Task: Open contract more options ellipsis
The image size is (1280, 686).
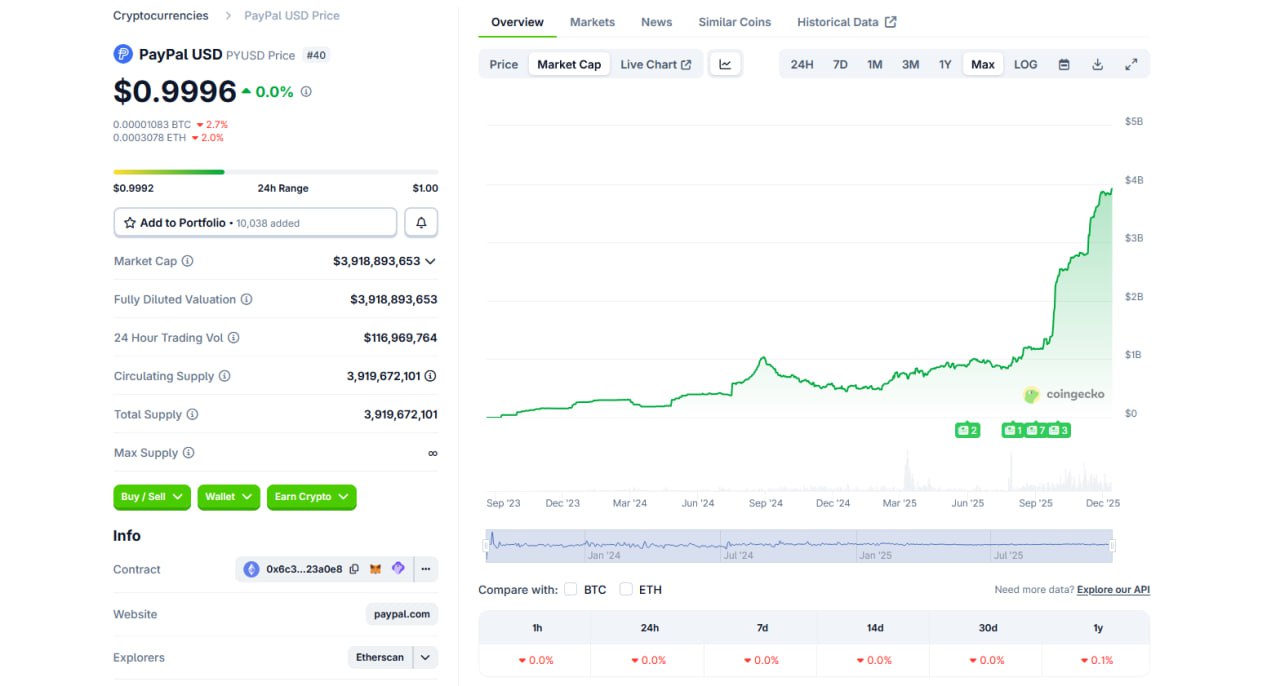Action: (425, 569)
